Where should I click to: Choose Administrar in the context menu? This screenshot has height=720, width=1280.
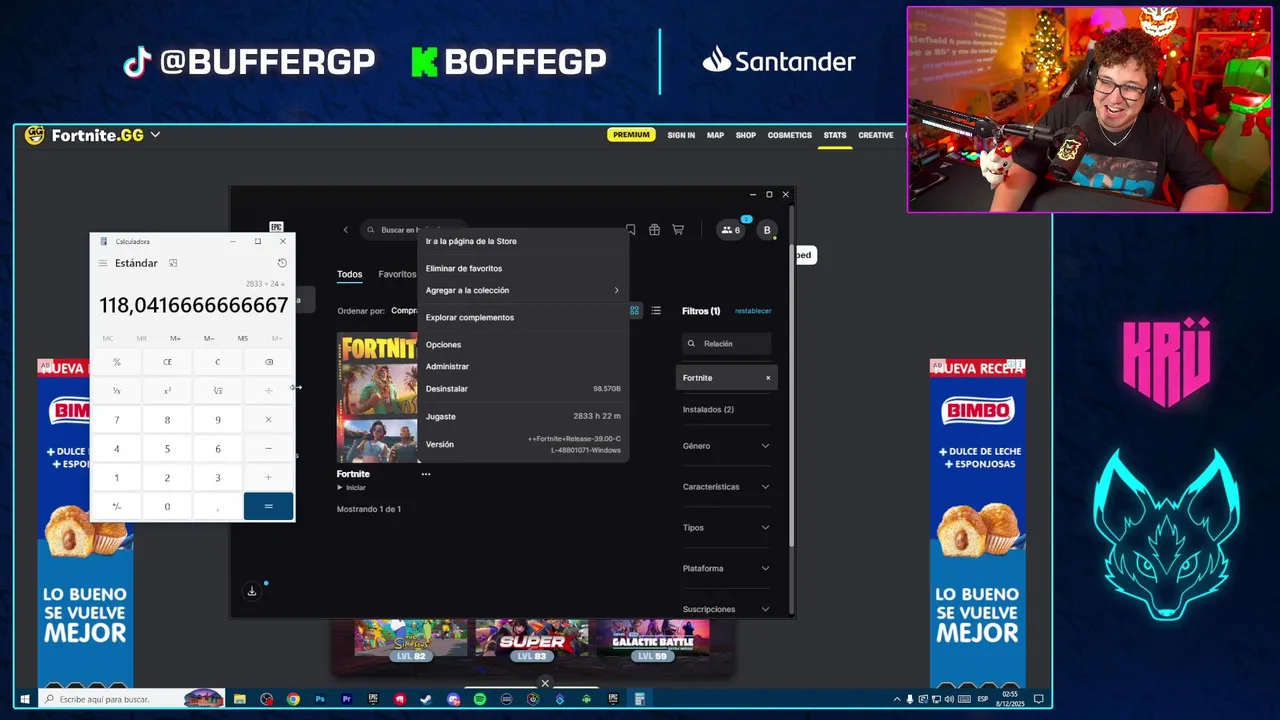coord(523,366)
